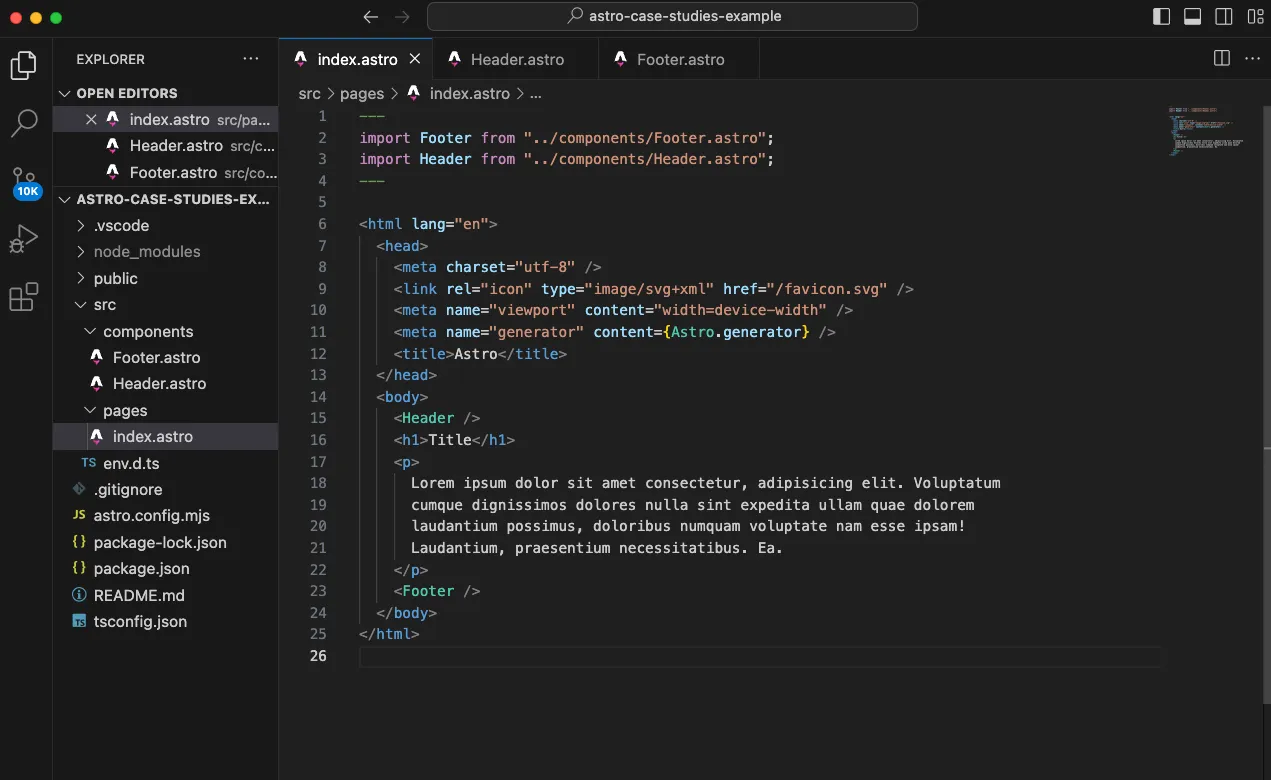Open the .gitignore file
1271x780 pixels.
(165, 489)
